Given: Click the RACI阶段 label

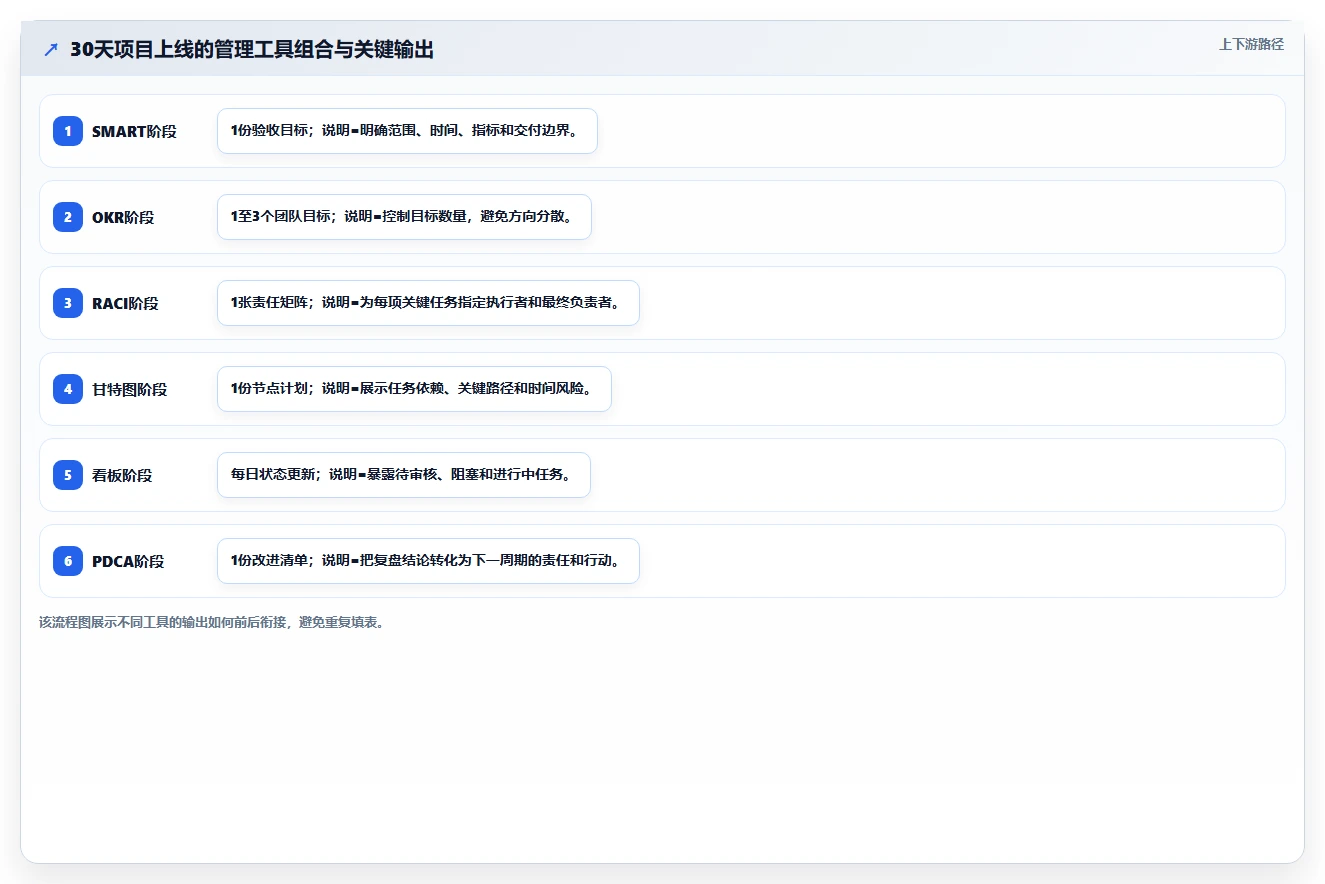Looking at the screenshot, I should click(x=125, y=303).
